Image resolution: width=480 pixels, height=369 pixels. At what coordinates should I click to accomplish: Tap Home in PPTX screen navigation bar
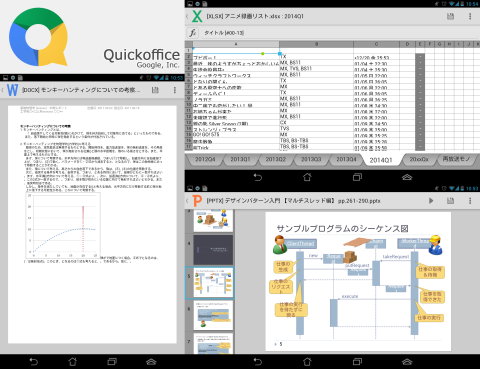tap(307, 362)
